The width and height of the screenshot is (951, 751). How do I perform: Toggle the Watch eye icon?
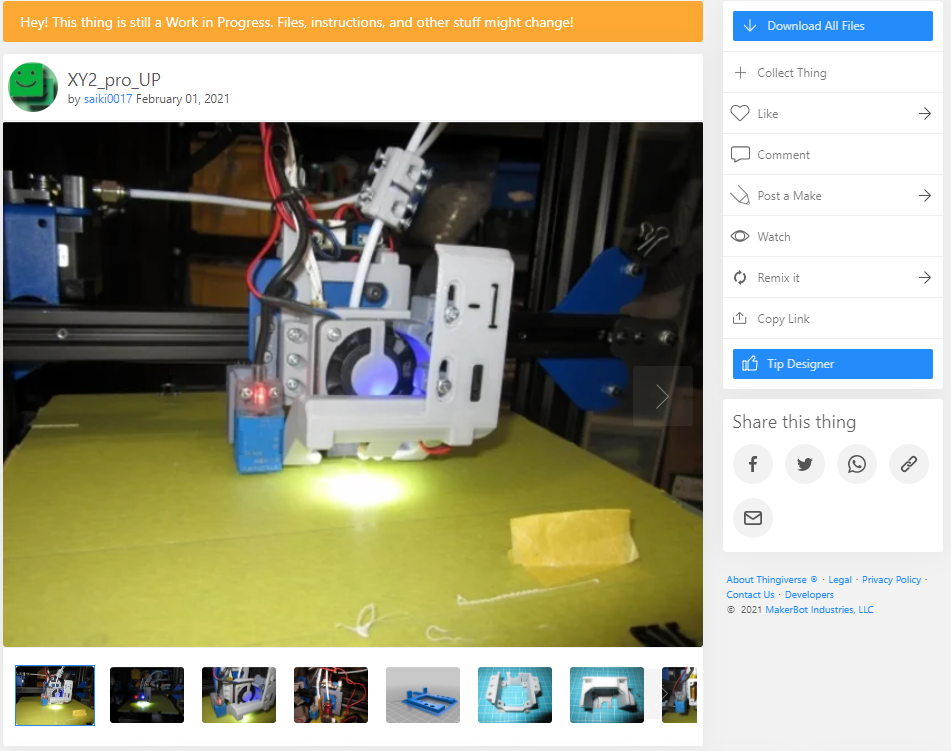740,237
